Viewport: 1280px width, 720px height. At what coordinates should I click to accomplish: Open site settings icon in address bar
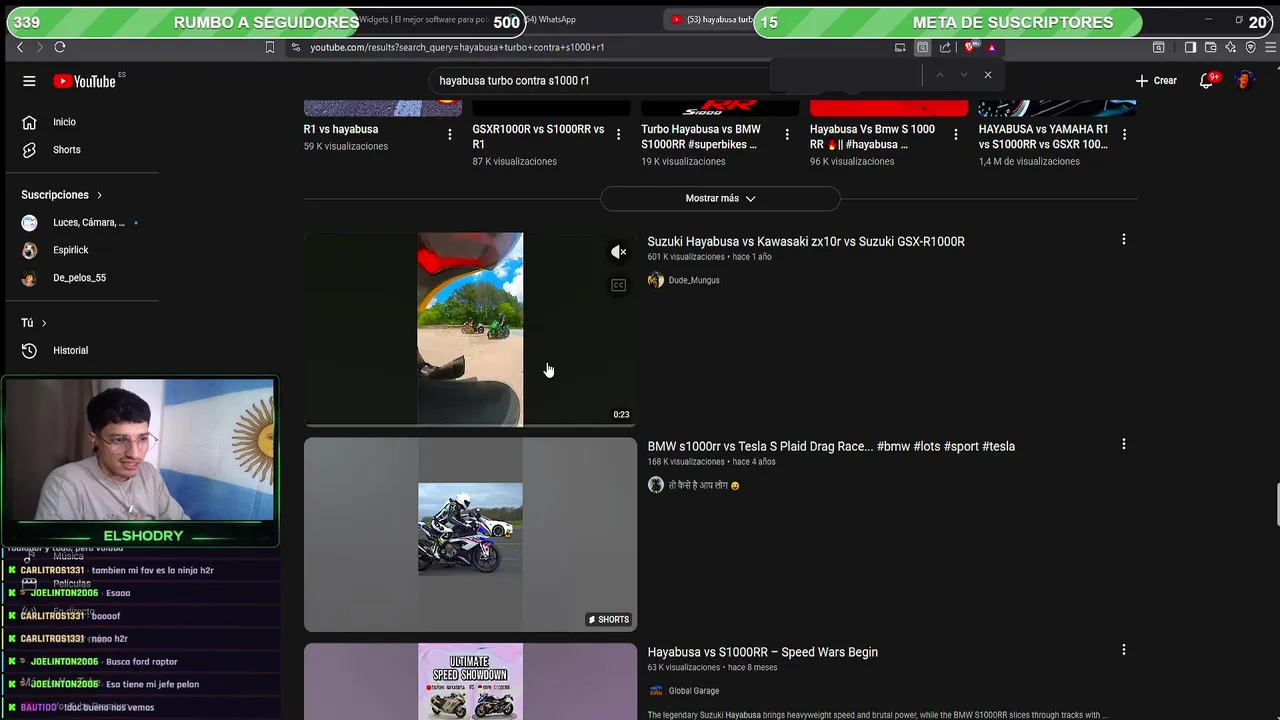(x=295, y=47)
